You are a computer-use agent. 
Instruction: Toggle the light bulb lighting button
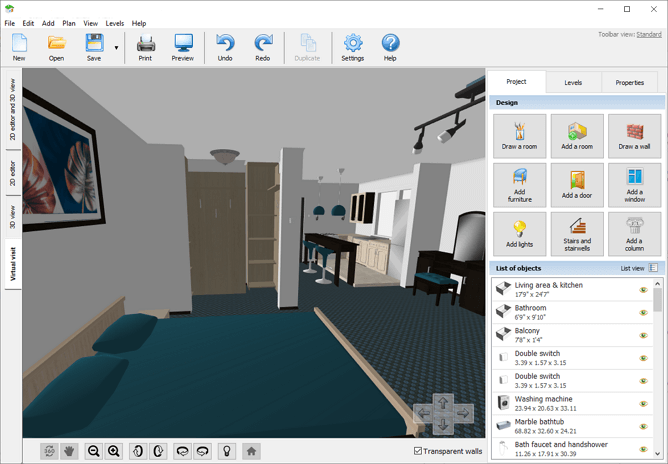click(x=227, y=451)
